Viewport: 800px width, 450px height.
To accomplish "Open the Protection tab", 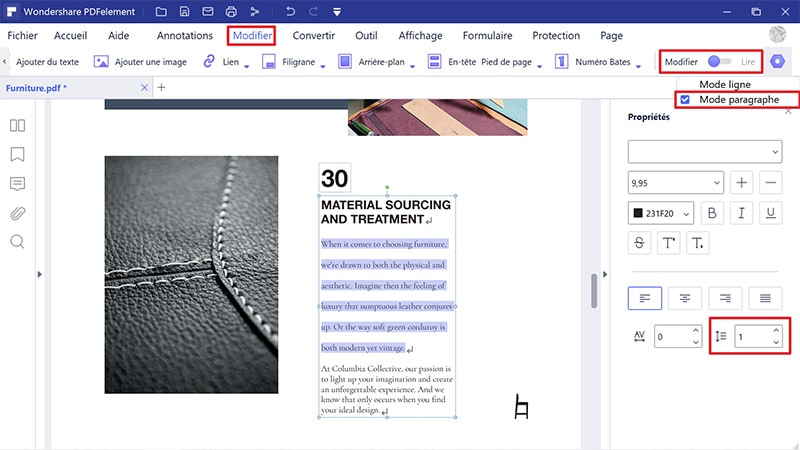I will click(556, 35).
